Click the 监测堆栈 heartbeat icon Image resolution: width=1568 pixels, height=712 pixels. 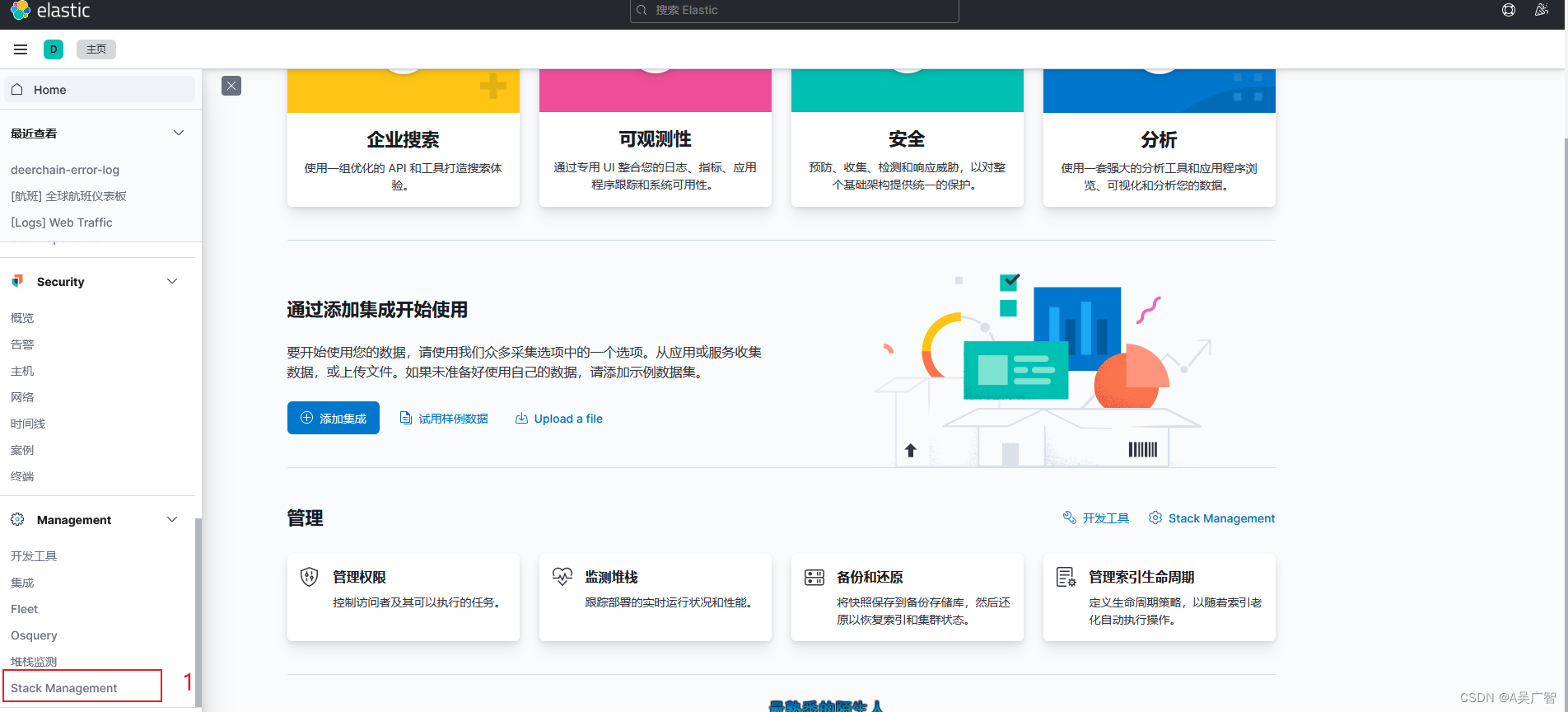coord(562,577)
